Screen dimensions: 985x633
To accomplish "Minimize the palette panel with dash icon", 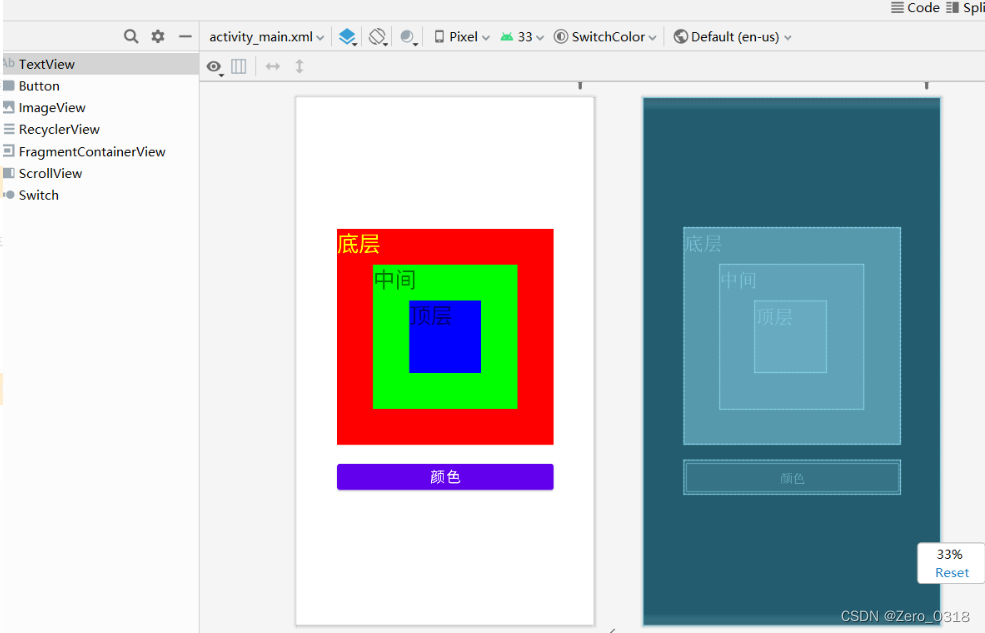I will [x=185, y=36].
